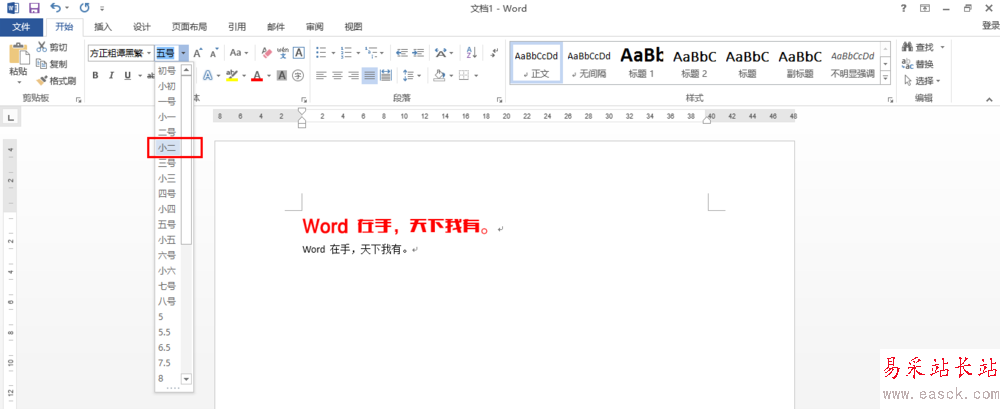Expand the styles gallery More button
1000x409 pixels.
[885, 77]
